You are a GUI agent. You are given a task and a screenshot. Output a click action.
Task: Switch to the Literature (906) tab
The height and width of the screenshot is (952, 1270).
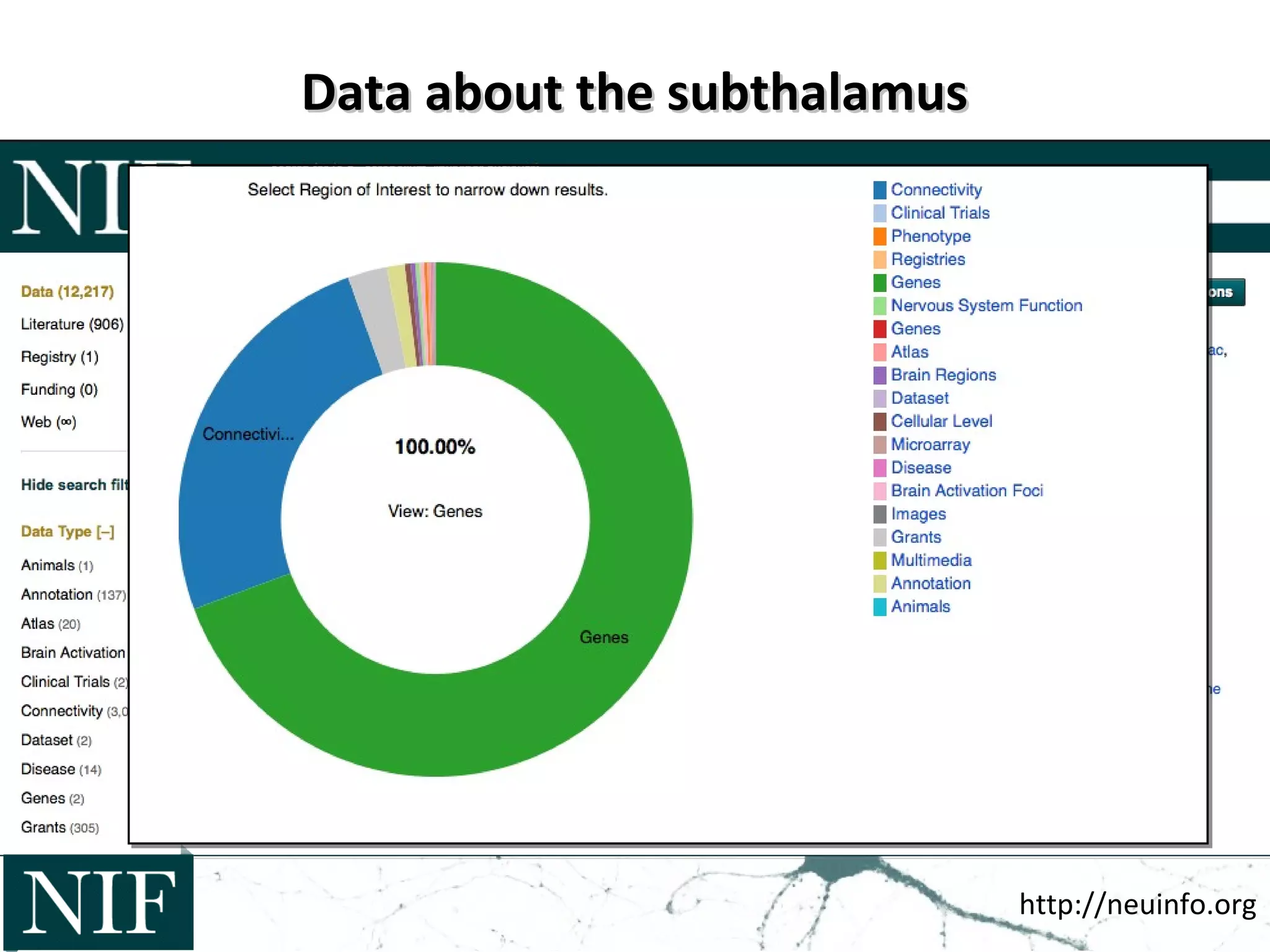(x=72, y=324)
